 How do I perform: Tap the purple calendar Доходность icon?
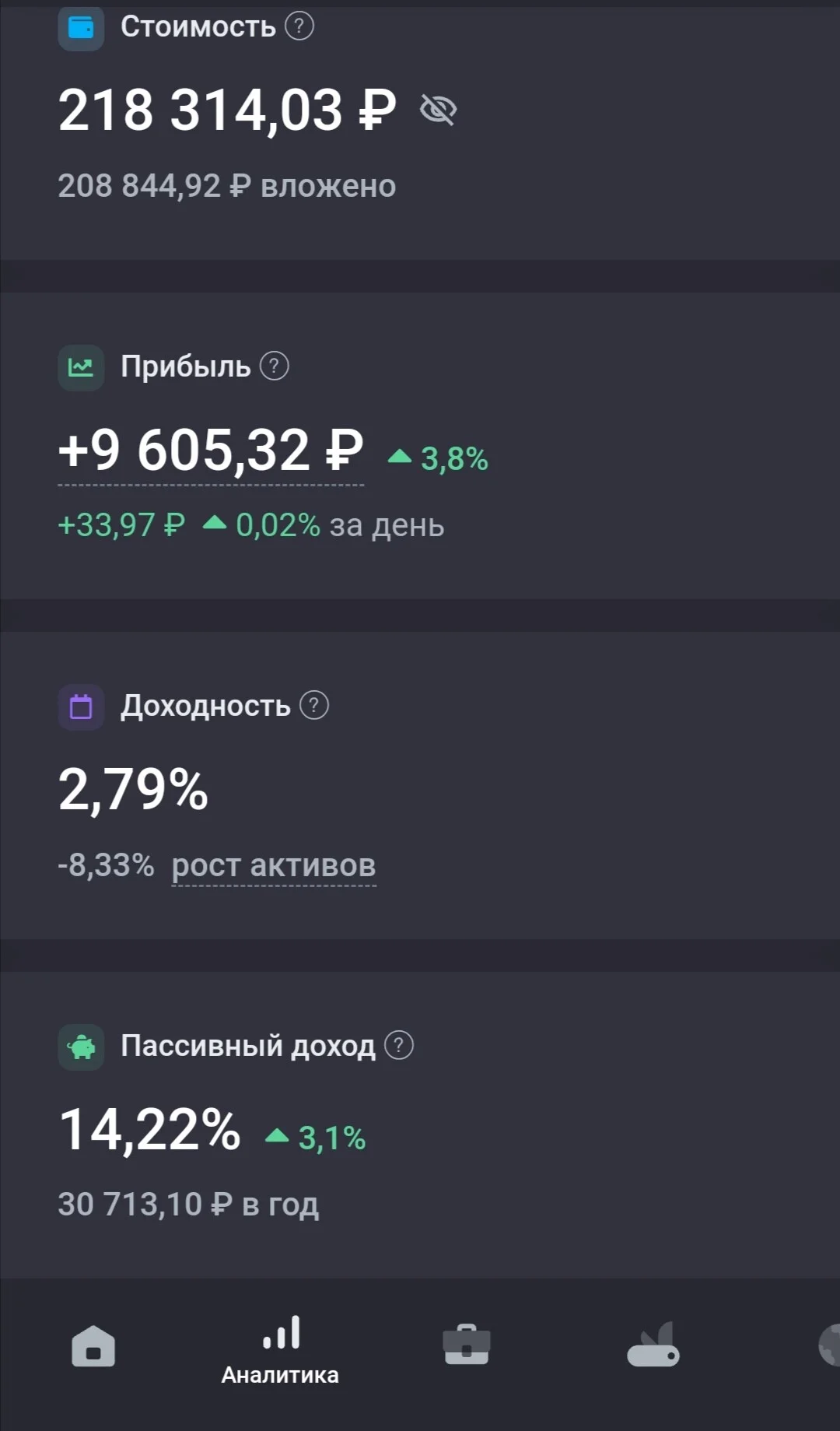[x=81, y=707]
